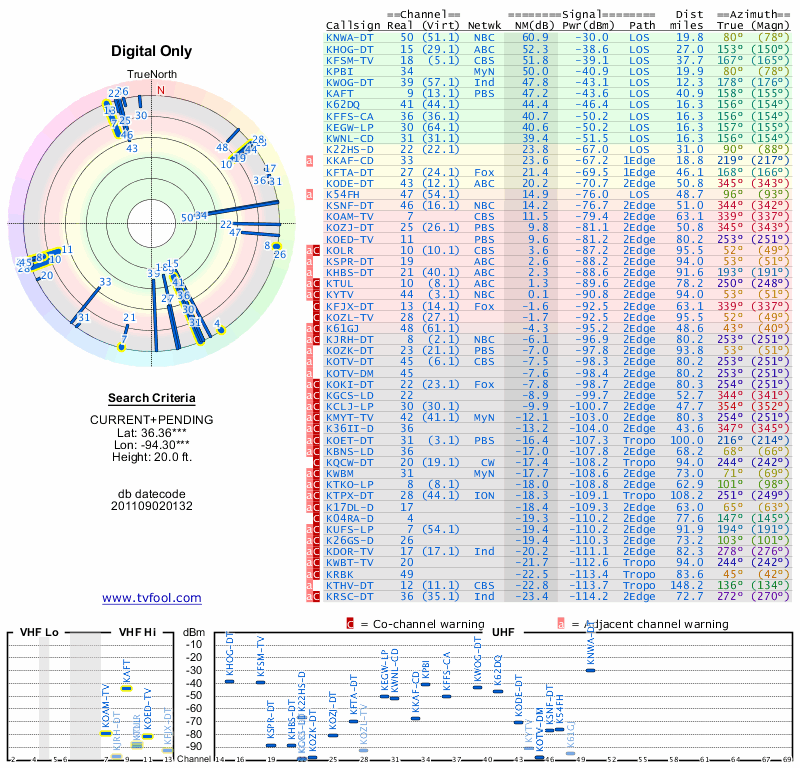
Task: Click the 201109020132 datecode
Action: (x=152, y=506)
